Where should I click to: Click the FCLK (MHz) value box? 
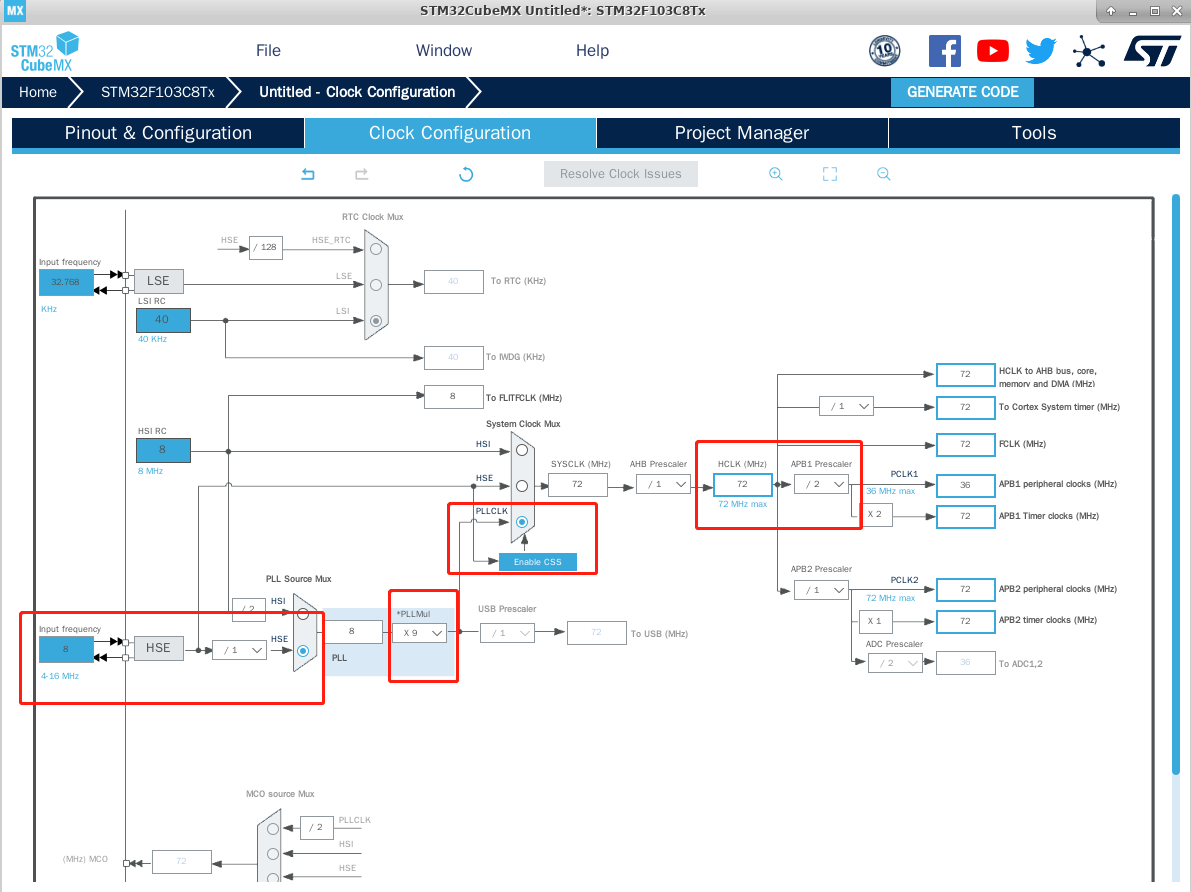pyautogui.click(x=965, y=444)
